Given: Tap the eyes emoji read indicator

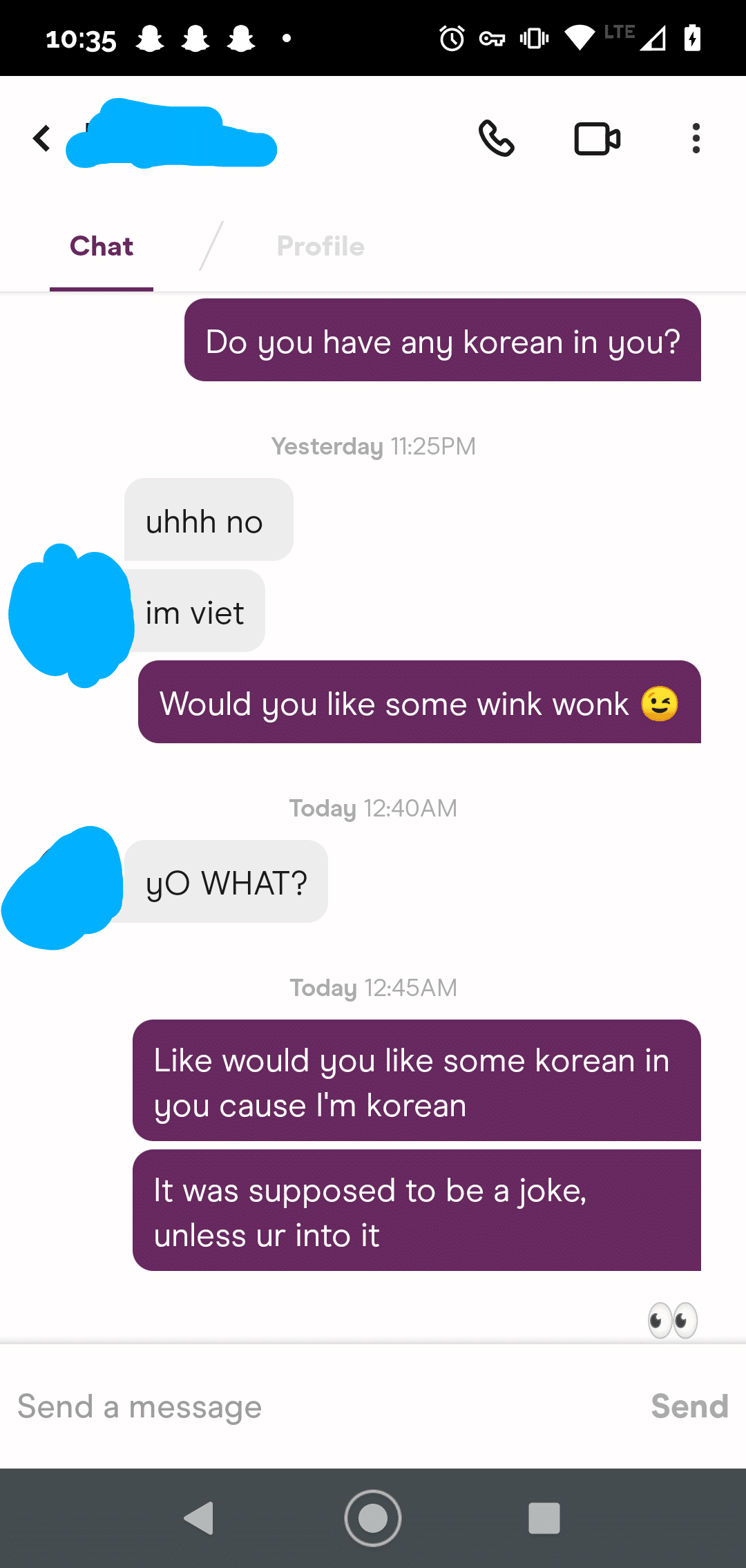Looking at the screenshot, I should tap(673, 1320).
